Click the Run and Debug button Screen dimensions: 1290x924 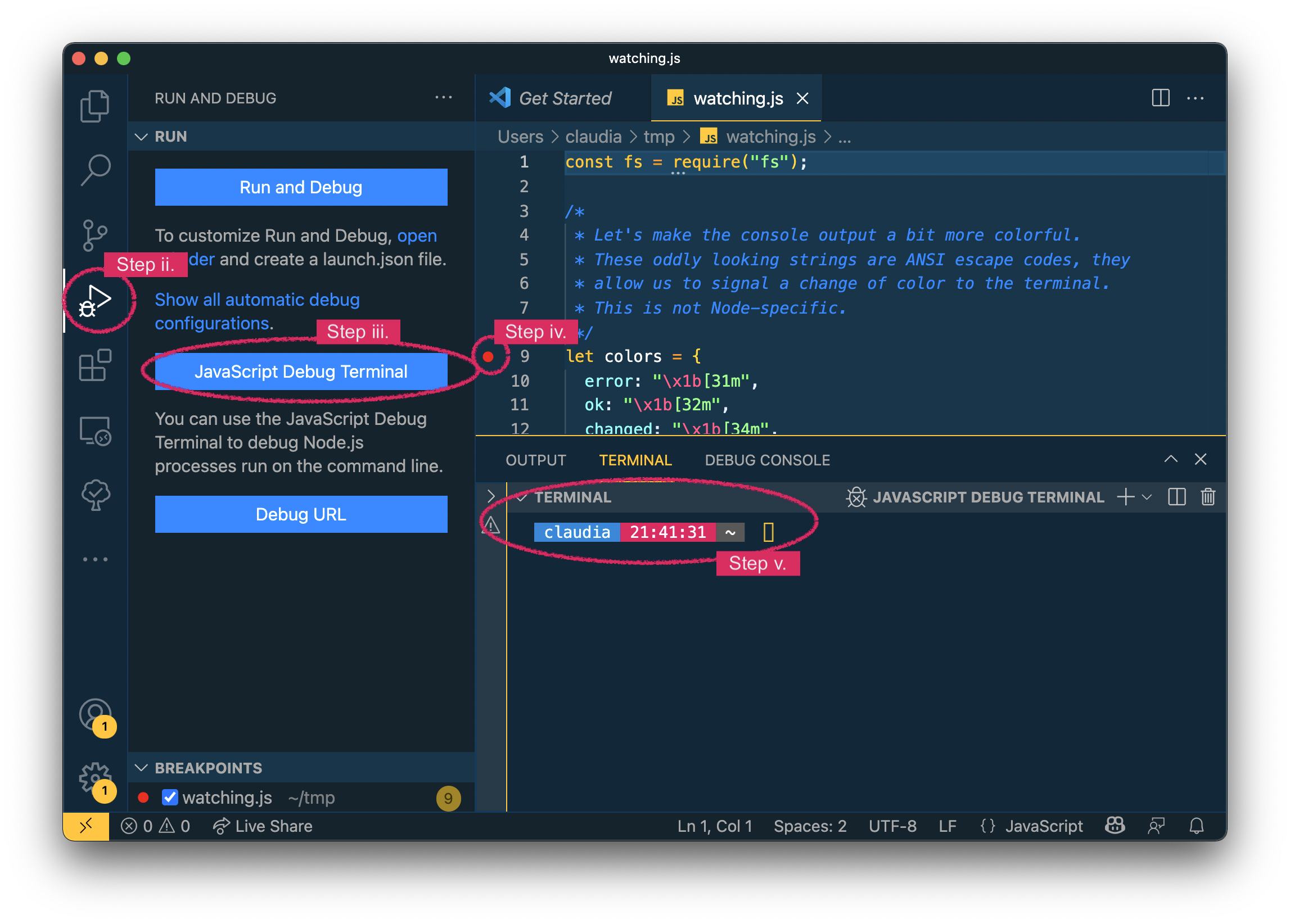click(x=301, y=187)
